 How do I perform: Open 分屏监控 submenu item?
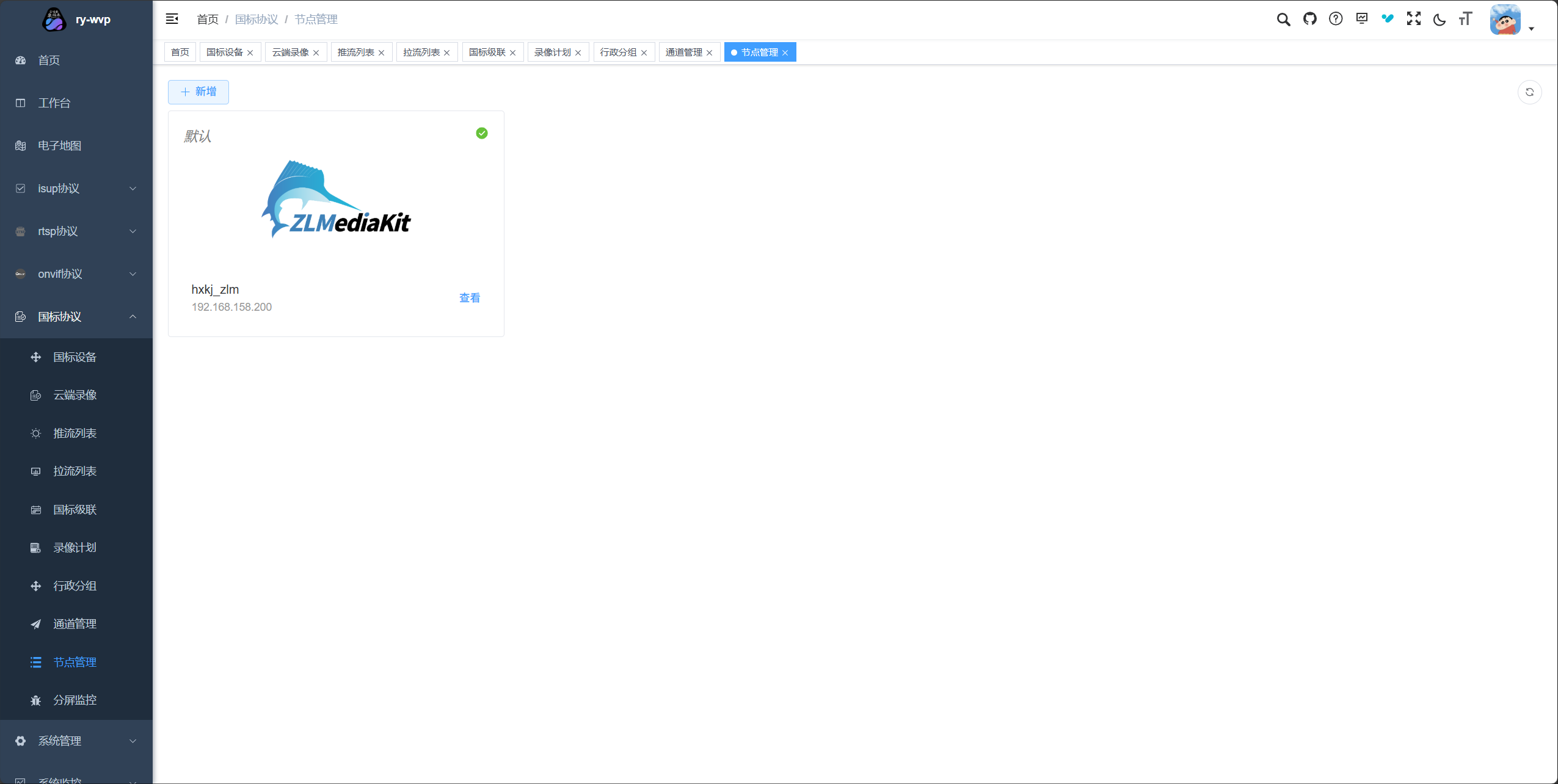coord(76,700)
